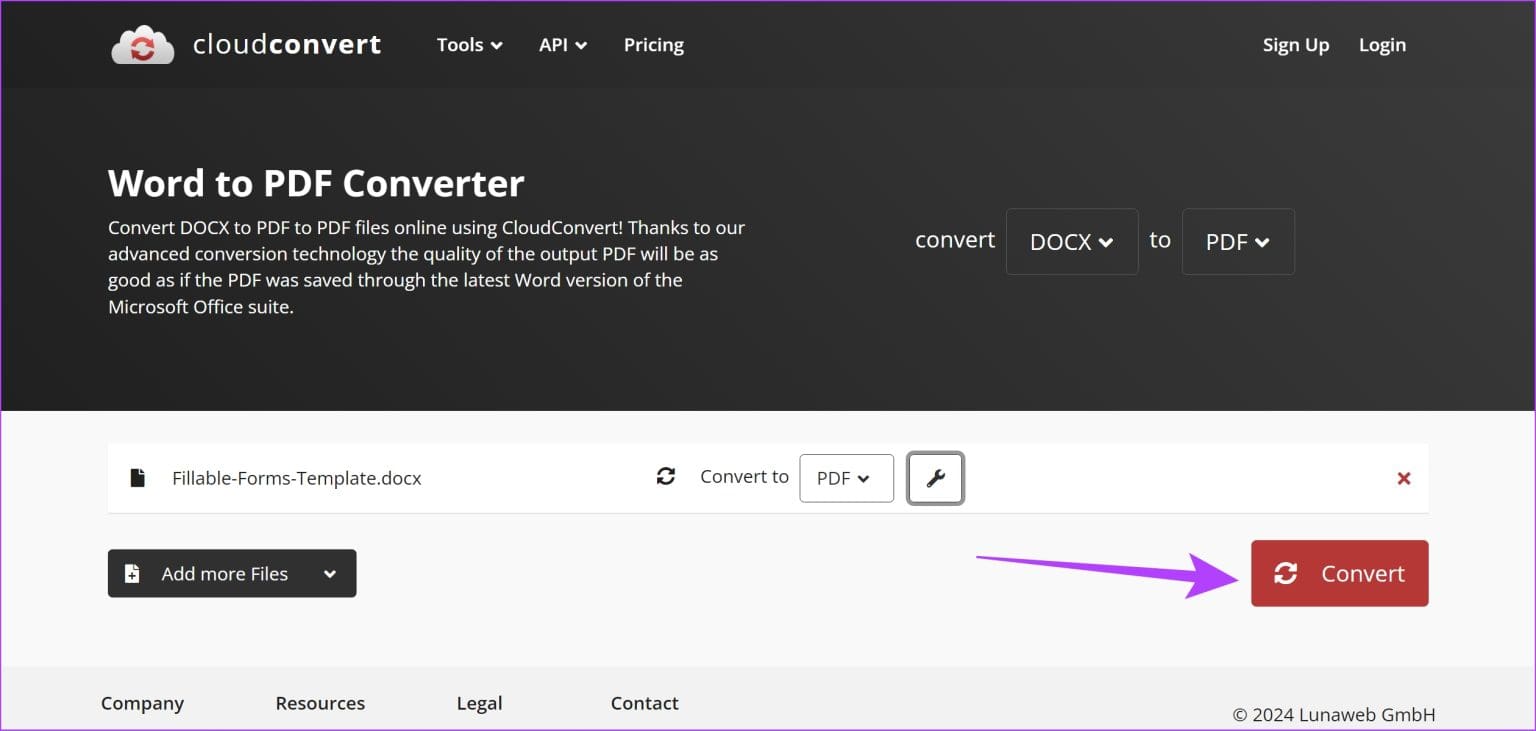This screenshot has height=731, width=1536.
Task: Go to the Pricing page
Action: tap(653, 44)
